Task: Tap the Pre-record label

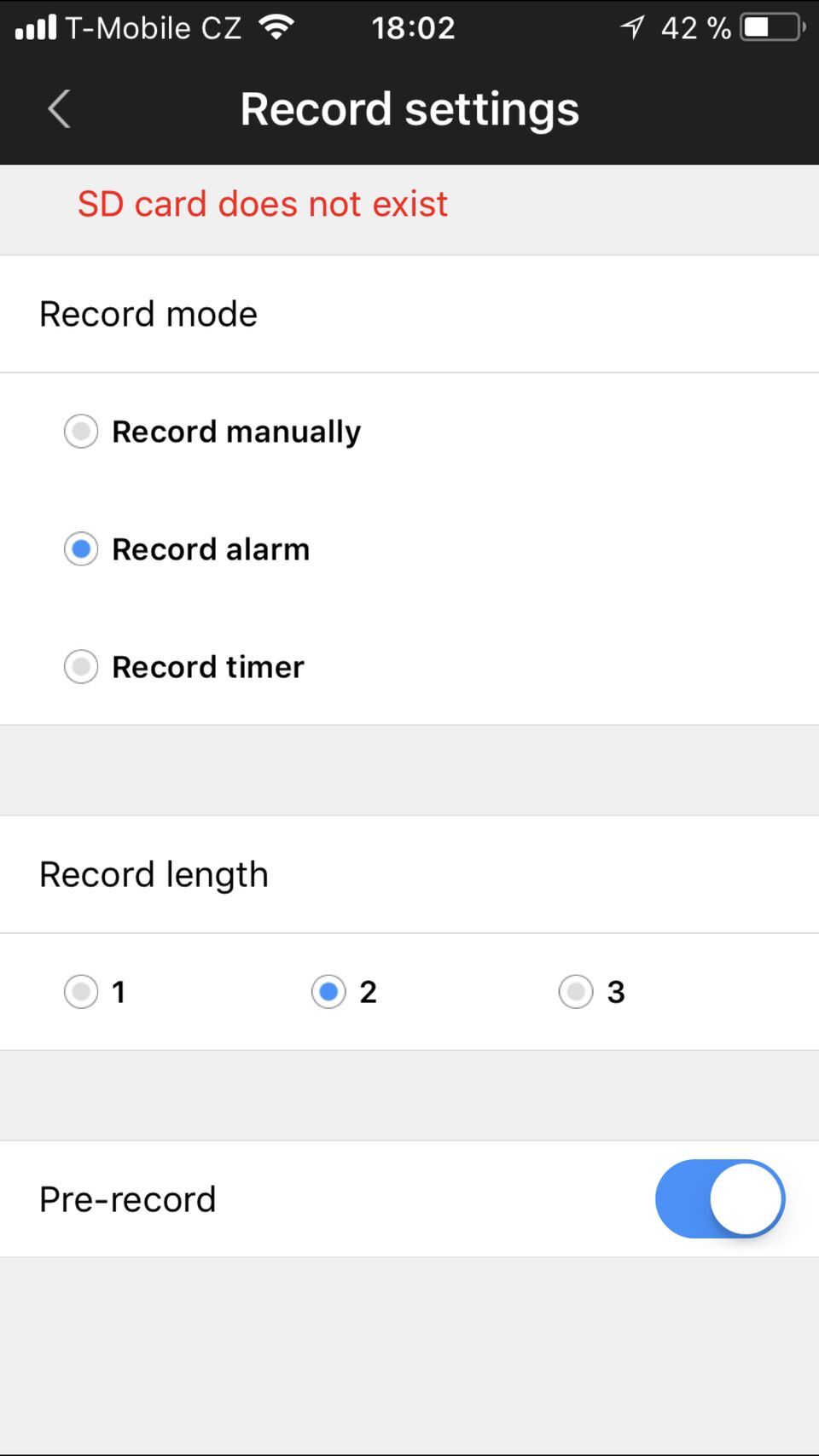Action: 128,1199
